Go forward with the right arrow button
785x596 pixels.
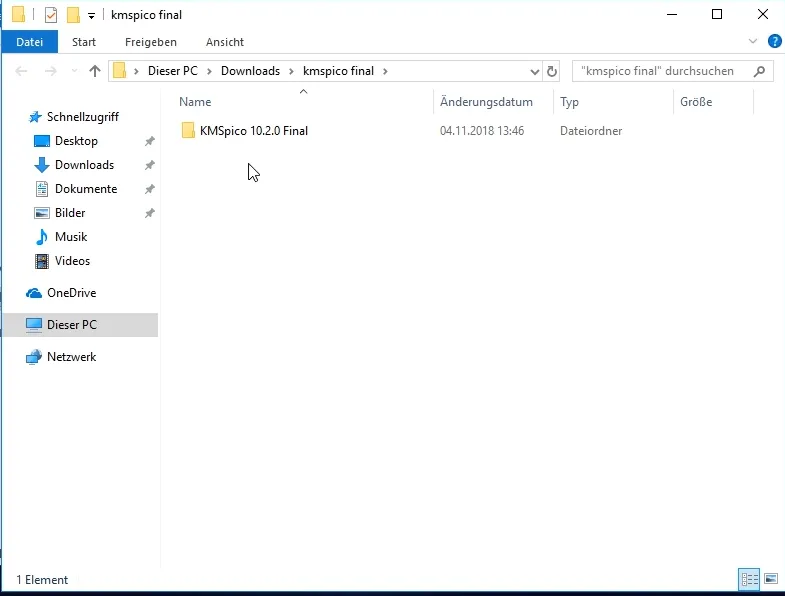(x=50, y=71)
